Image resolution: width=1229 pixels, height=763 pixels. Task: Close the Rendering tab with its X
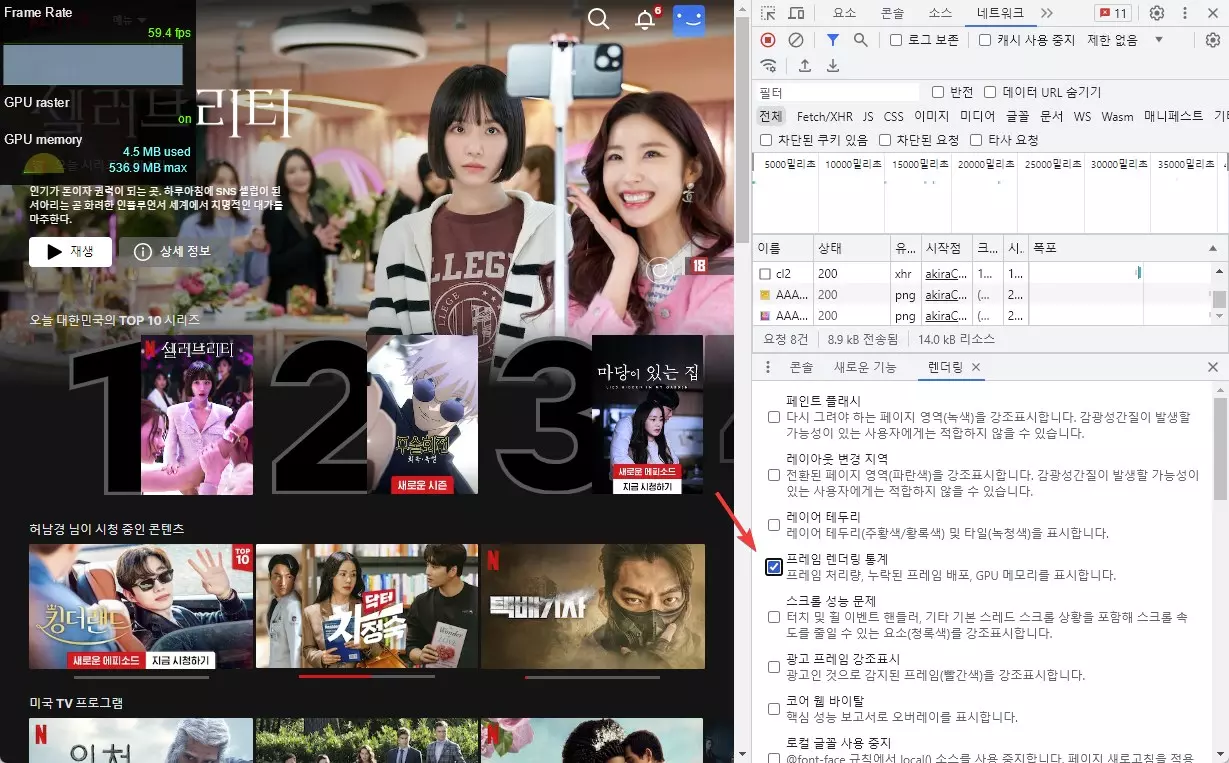tap(975, 367)
